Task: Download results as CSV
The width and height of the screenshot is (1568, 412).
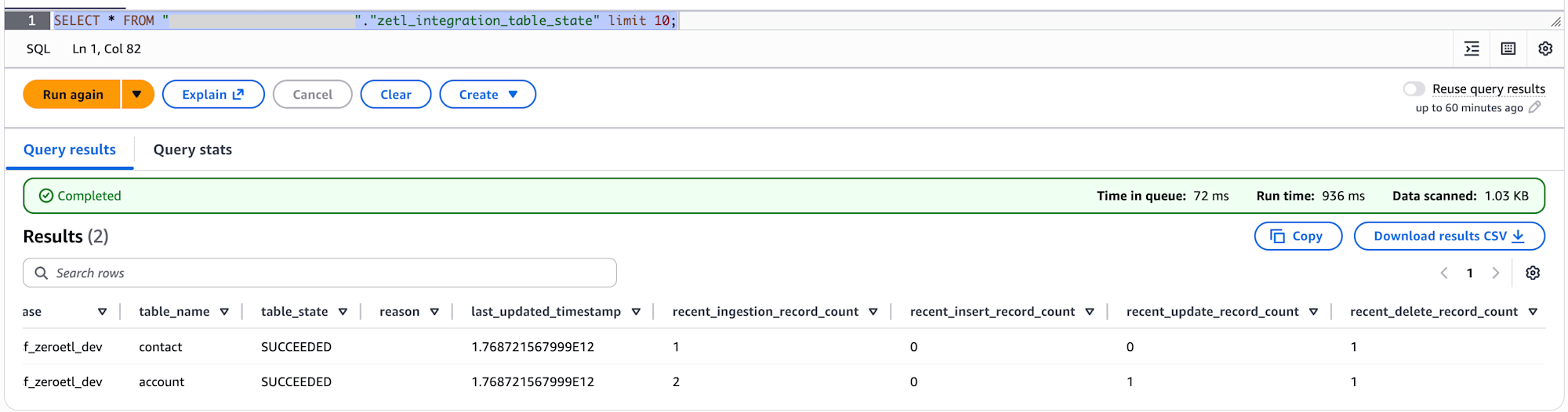Action: click(1449, 236)
